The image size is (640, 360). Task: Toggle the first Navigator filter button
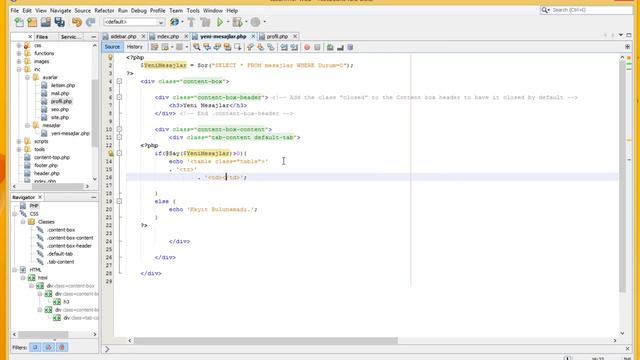36,347
